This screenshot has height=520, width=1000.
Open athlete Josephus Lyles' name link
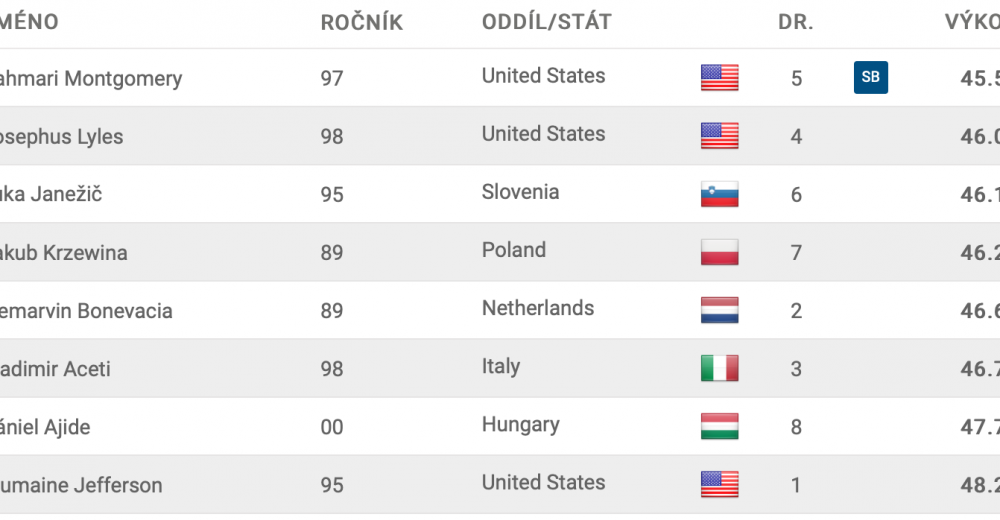tap(61, 137)
